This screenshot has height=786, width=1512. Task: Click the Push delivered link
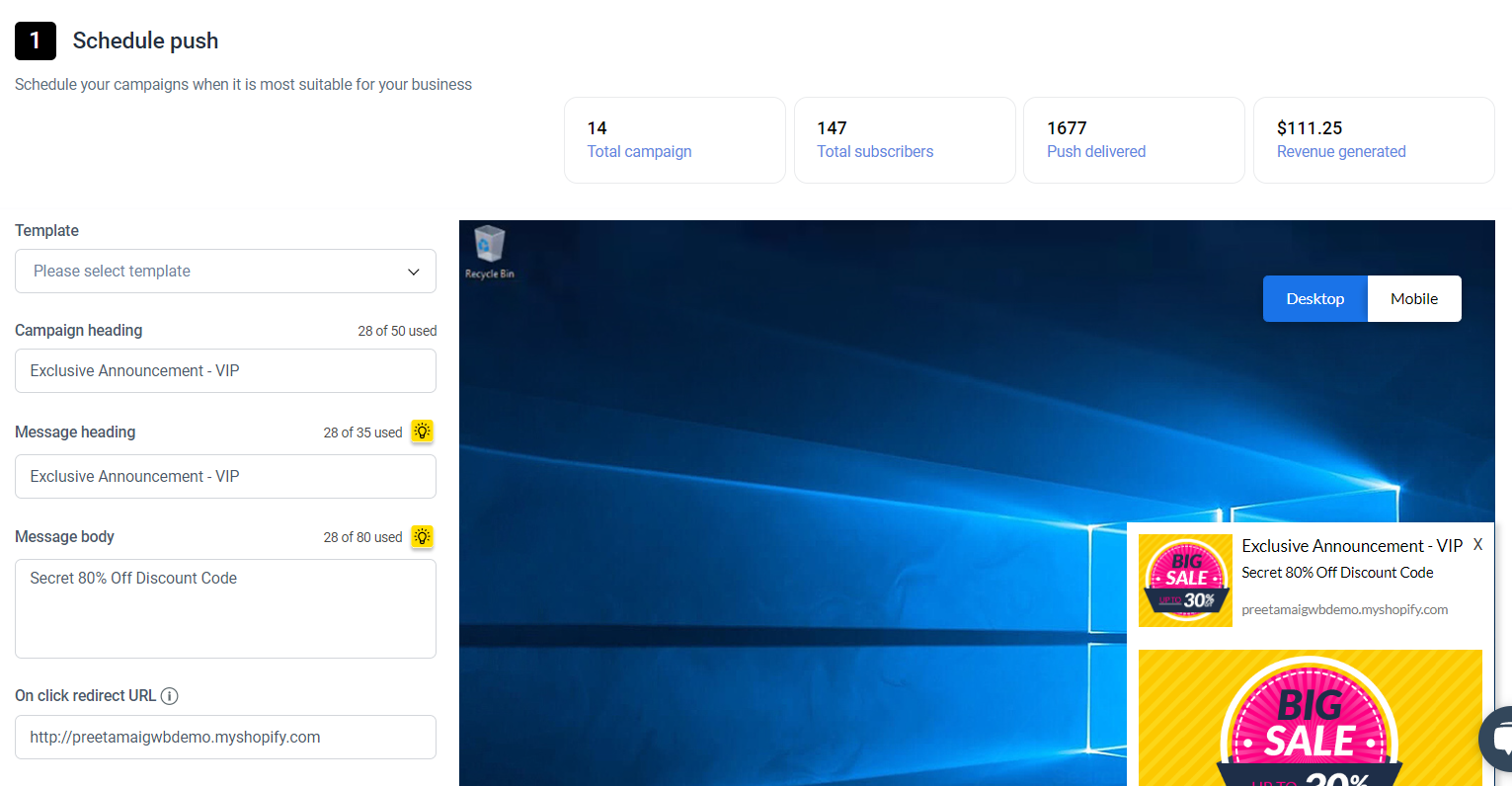[1096, 152]
